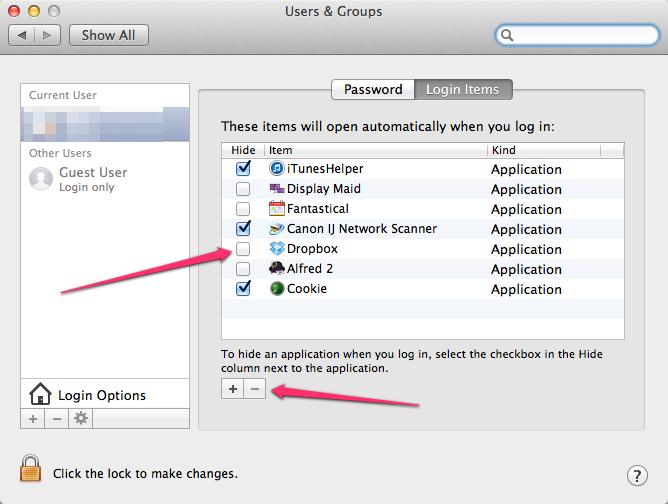Uncheck Hide for iTunesHelper
The width and height of the screenshot is (668, 504).
point(243,168)
